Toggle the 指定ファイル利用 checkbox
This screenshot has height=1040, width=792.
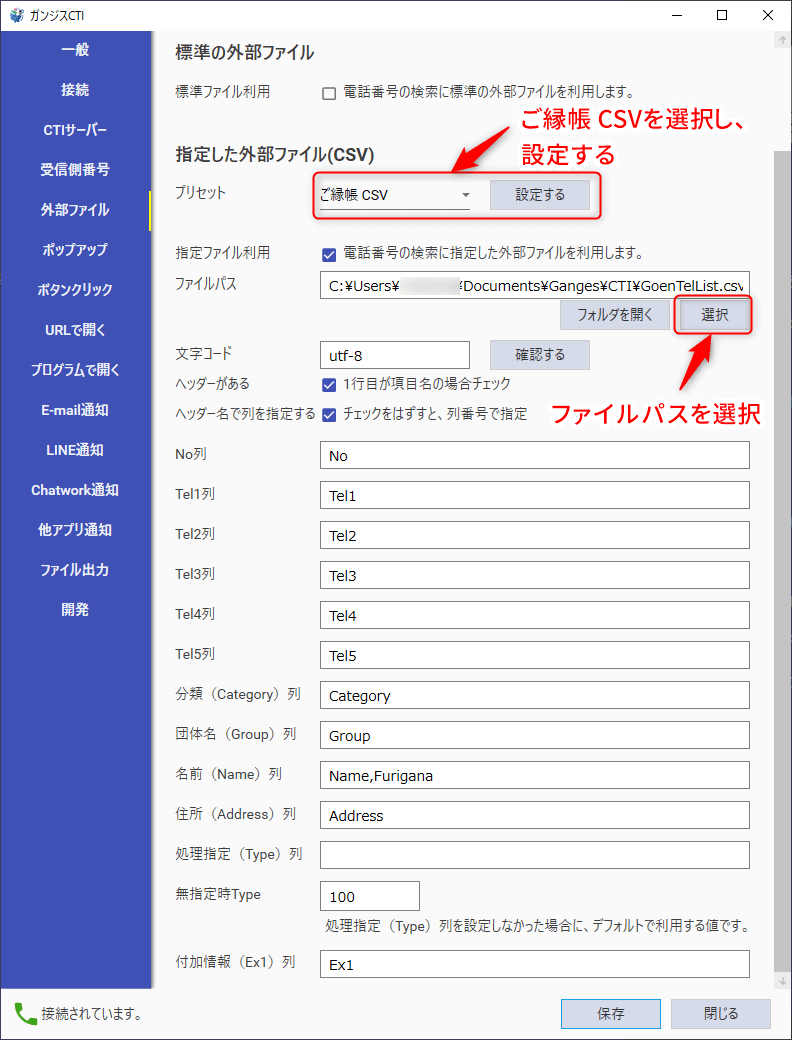(329, 254)
